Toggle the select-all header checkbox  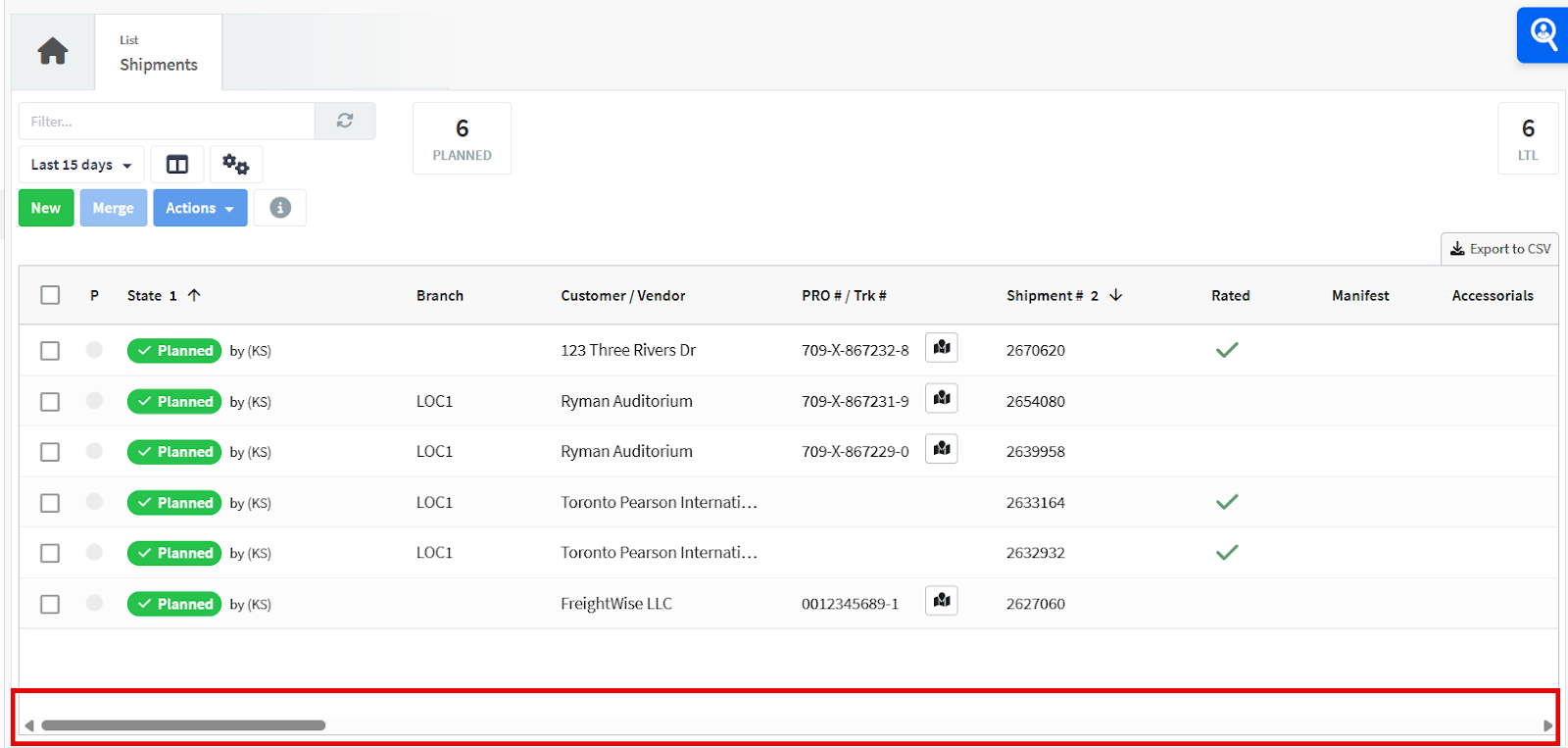click(50, 295)
